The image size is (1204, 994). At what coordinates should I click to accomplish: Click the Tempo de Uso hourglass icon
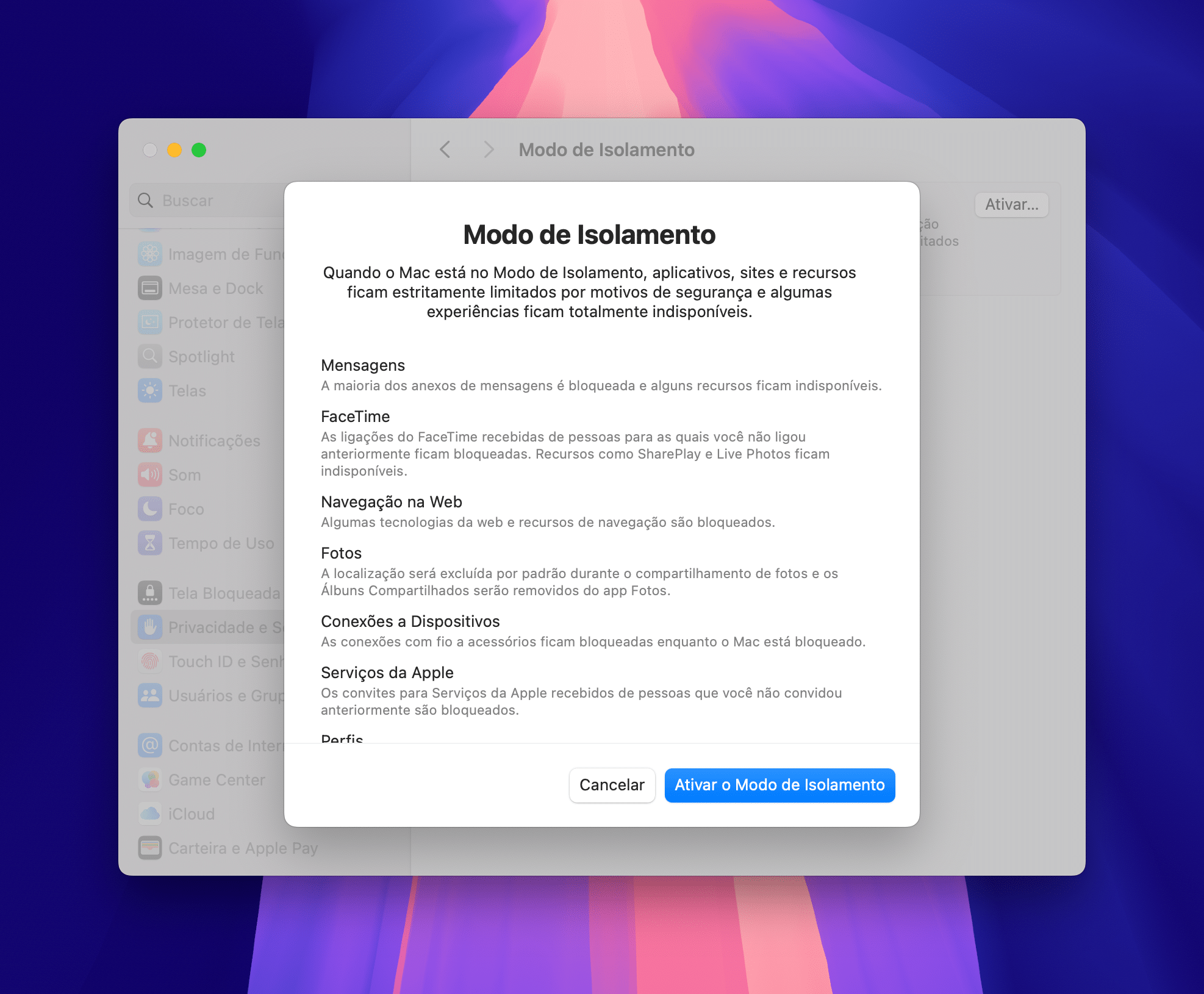click(x=150, y=543)
